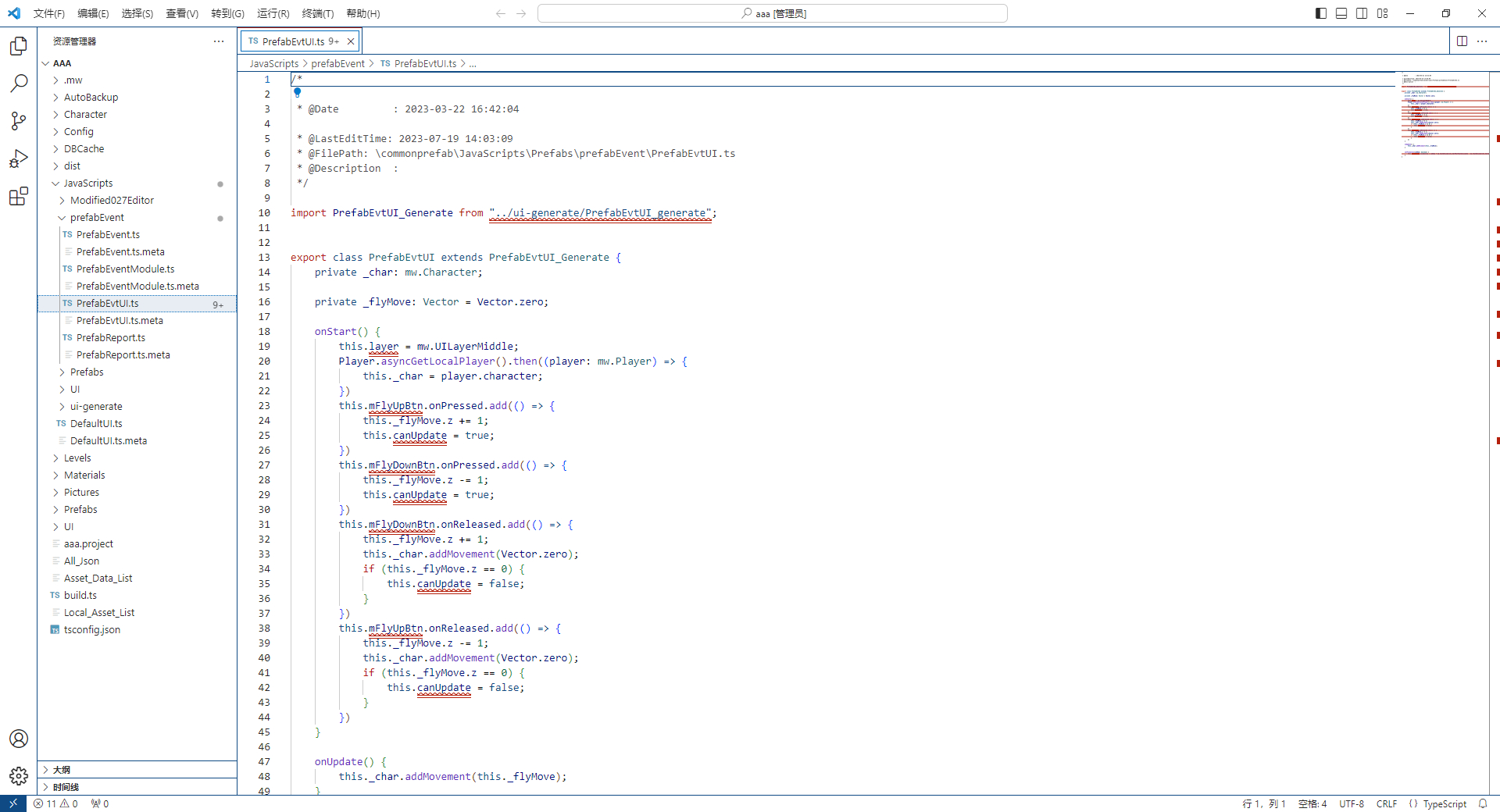
Task: Open the 查看(V) menu
Action: pos(182,13)
